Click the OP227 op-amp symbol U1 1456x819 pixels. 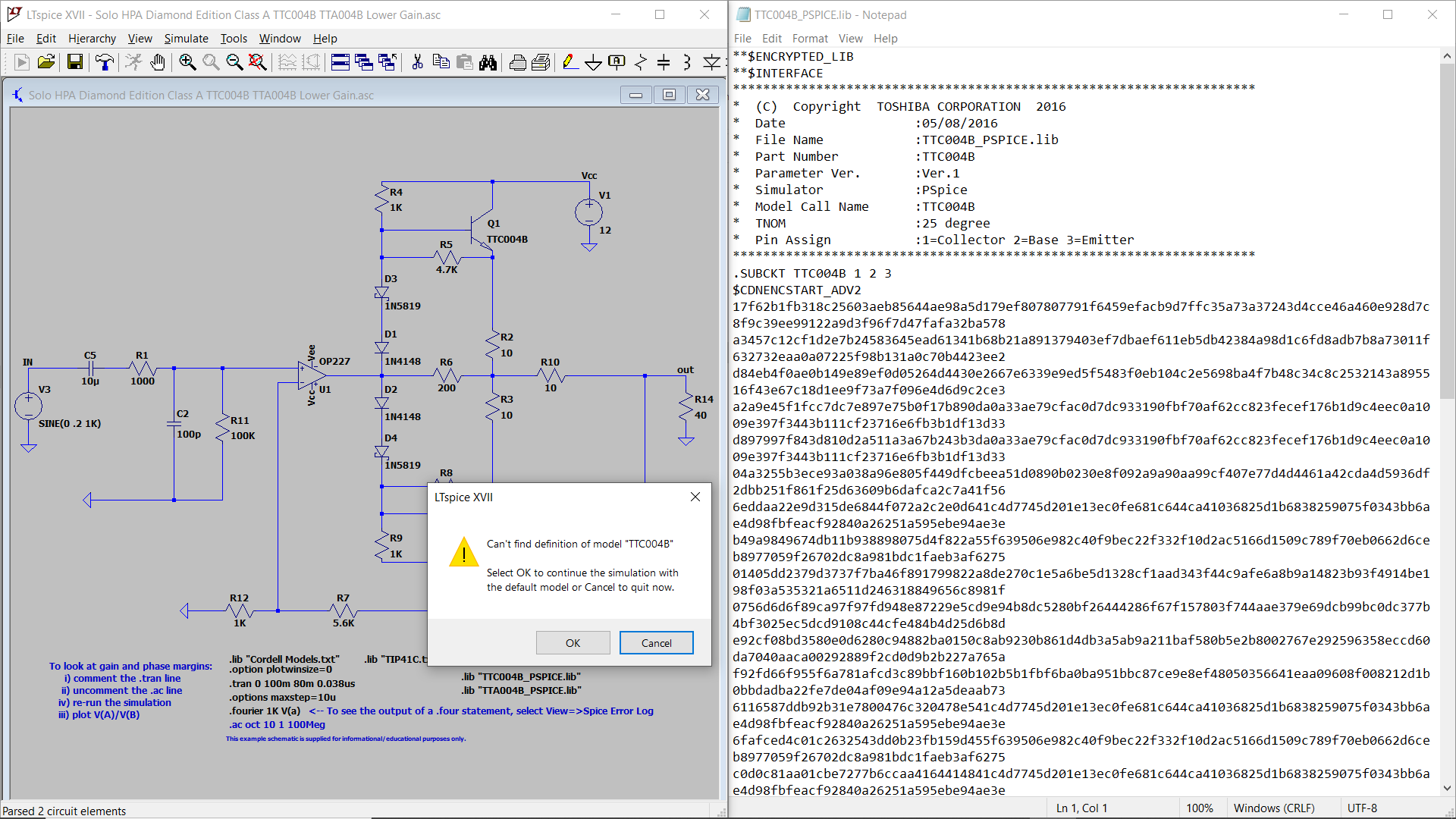click(x=312, y=375)
